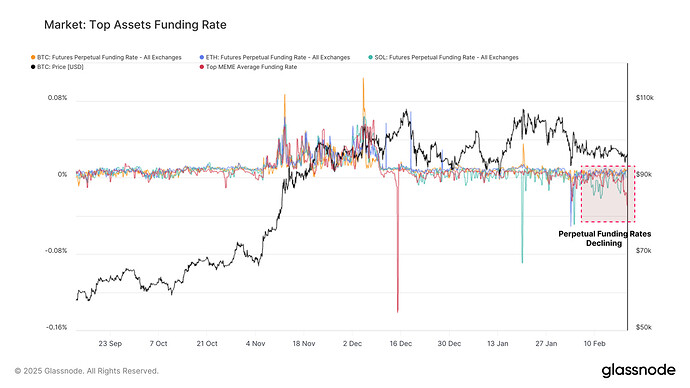This screenshot has height=388, width=690.
Task: Toggle SOL Futures Perpetual Funding Rate series
Action: [x=446, y=58]
